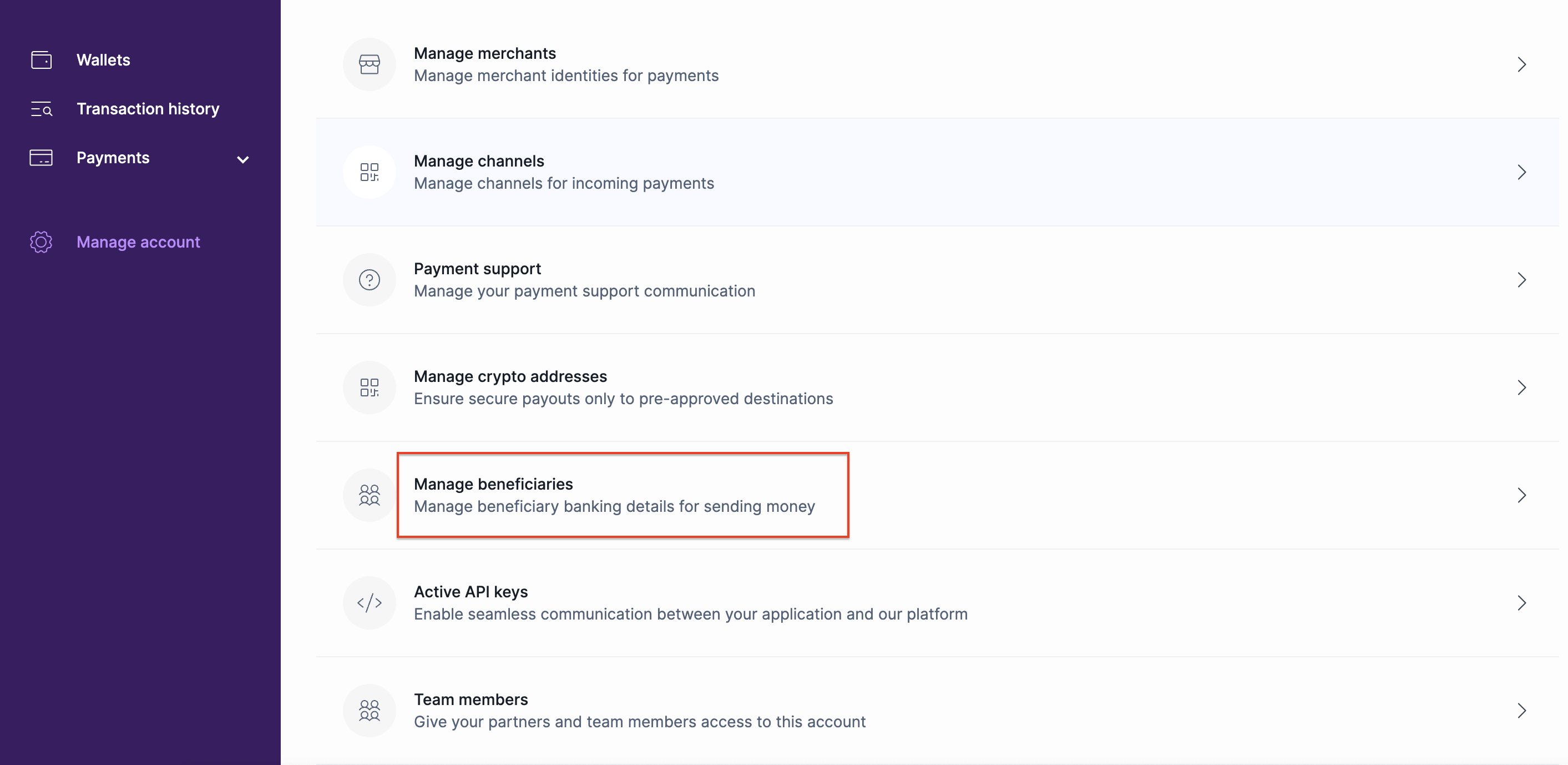Open Active API keys via right chevron
Viewport: 1568px width, 765px height.
click(1521, 603)
